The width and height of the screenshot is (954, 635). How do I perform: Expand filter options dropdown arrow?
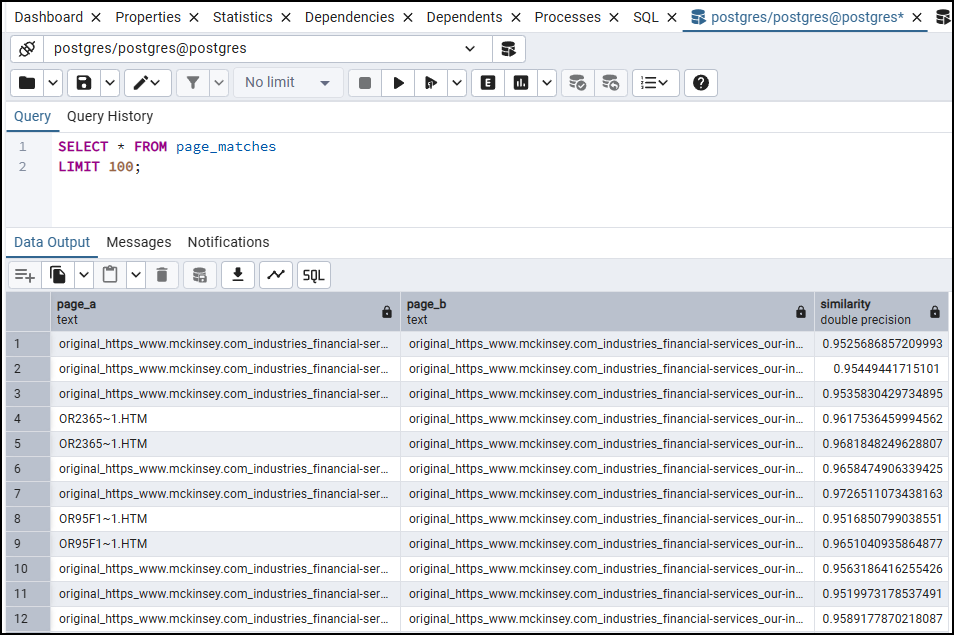(219, 83)
